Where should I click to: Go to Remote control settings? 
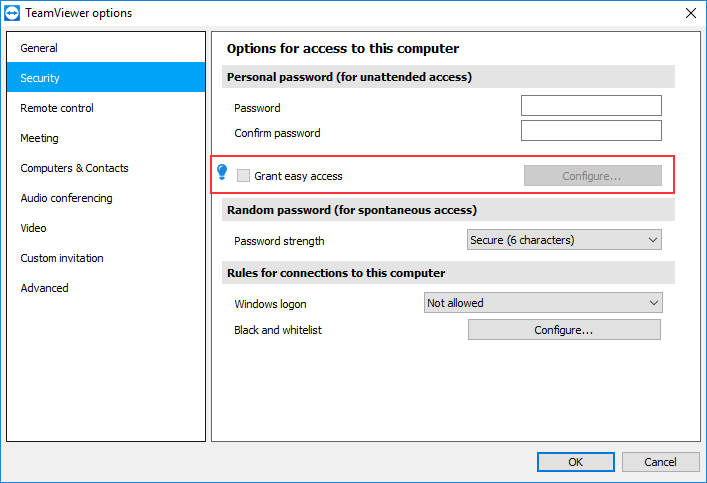[106, 108]
